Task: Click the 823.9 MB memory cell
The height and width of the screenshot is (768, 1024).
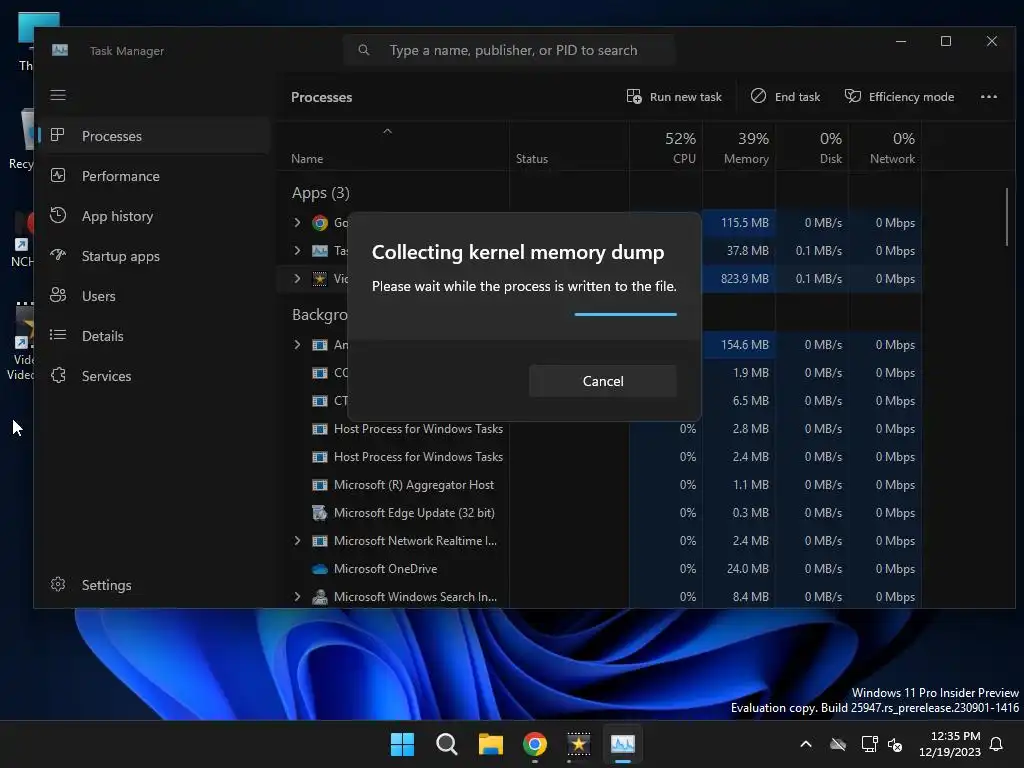Action: (739, 278)
